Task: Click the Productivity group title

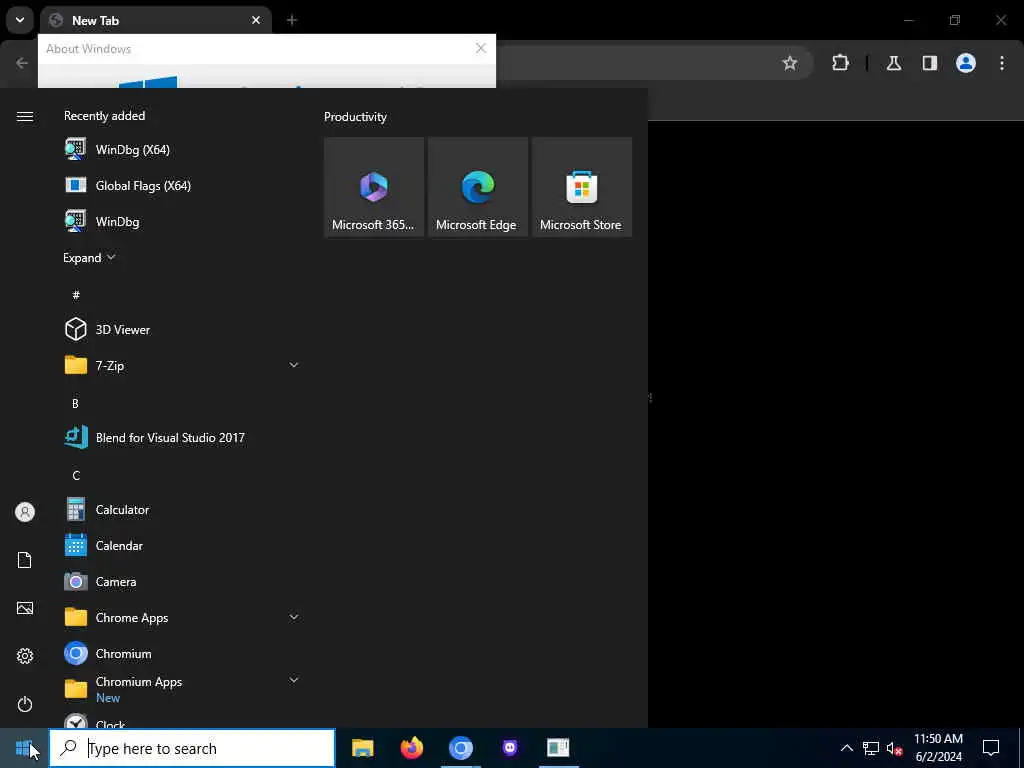Action: [x=355, y=117]
